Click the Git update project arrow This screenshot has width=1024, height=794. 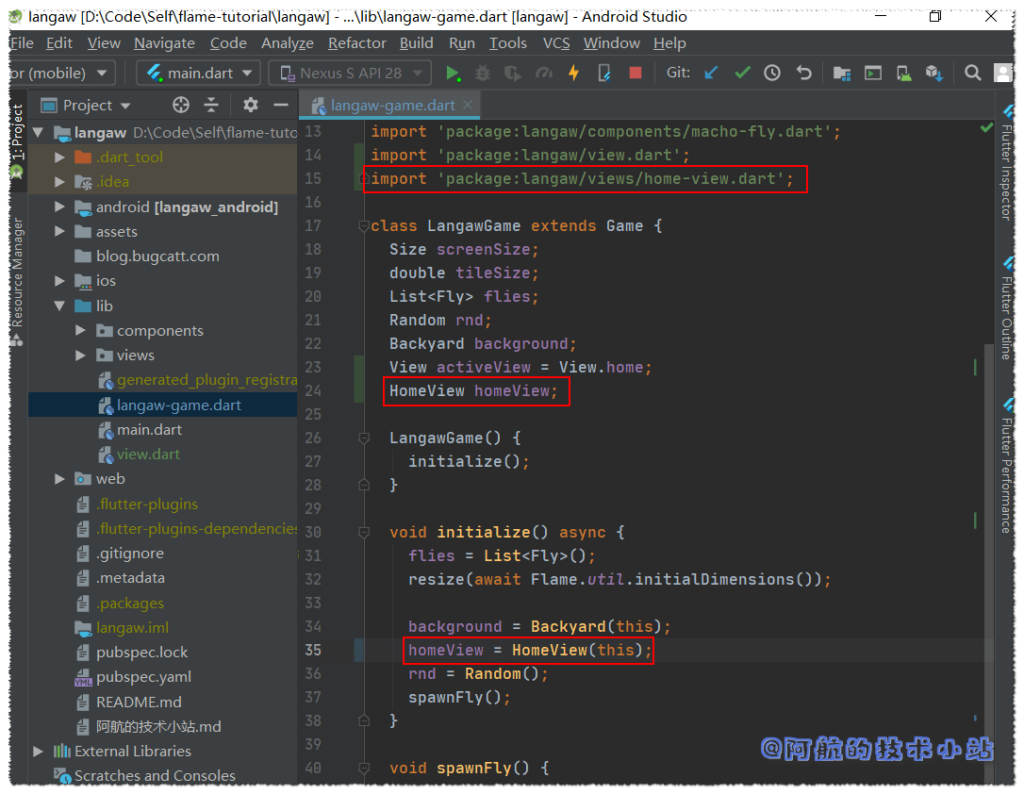pos(711,73)
